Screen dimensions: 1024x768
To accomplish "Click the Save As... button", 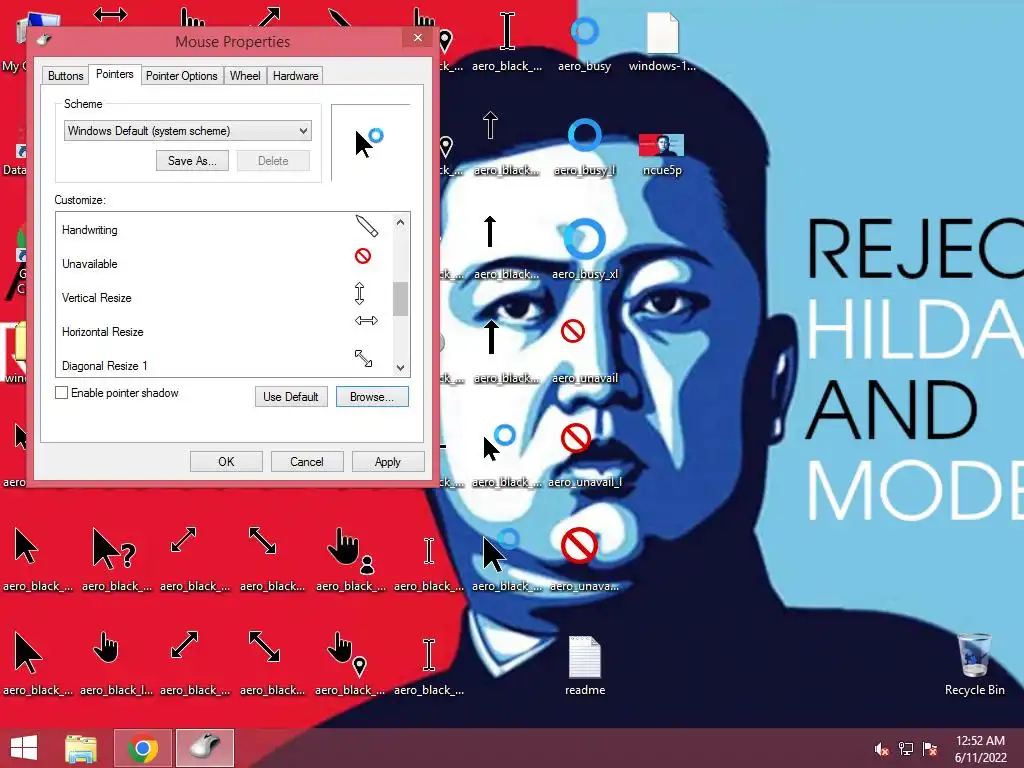I will (192, 161).
